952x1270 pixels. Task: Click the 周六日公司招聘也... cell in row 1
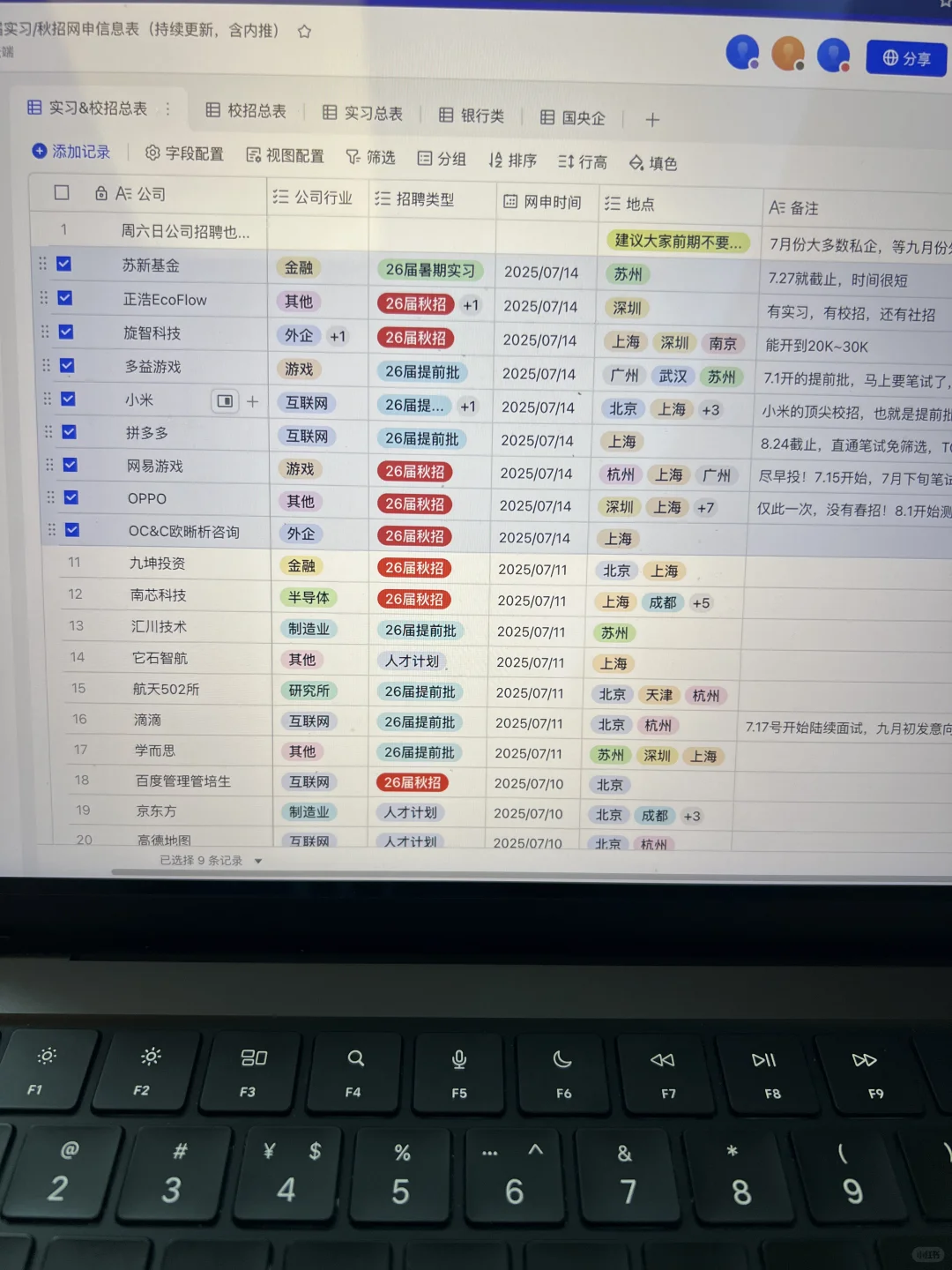(x=185, y=231)
